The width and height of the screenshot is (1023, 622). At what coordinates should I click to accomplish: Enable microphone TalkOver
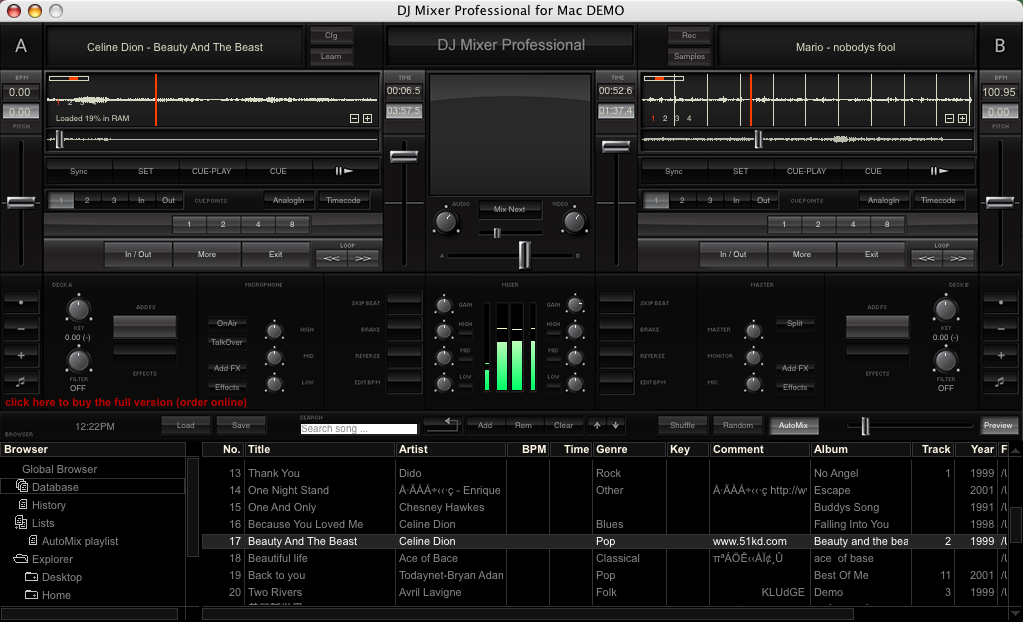tap(227, 342)
